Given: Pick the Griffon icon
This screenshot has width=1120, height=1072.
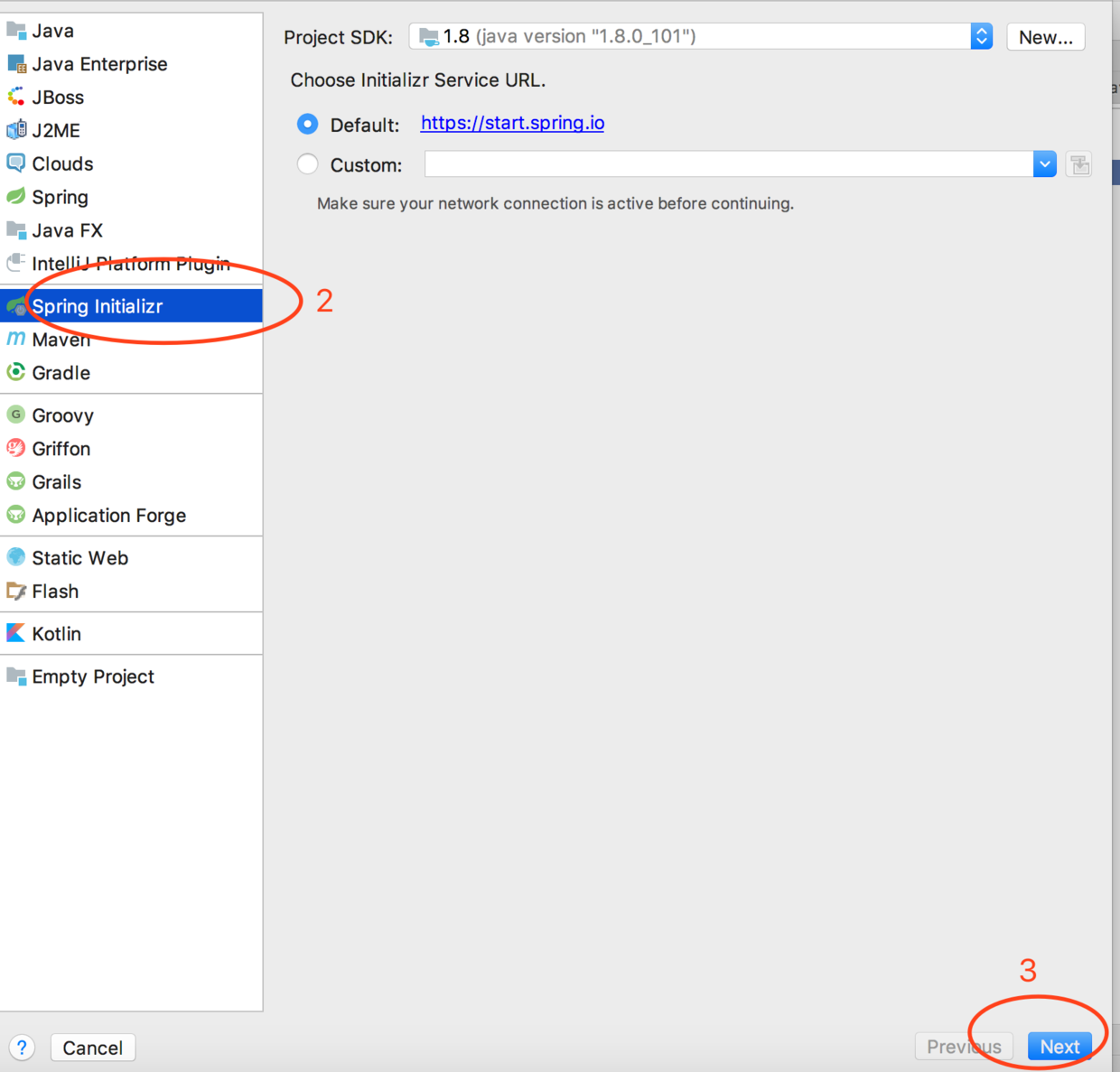Looking at the screenshot, I should point(16,448).
